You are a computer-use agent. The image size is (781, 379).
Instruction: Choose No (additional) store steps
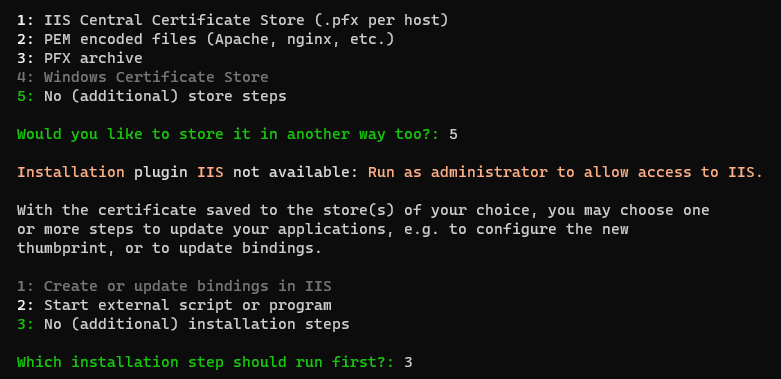coord(152,96)
